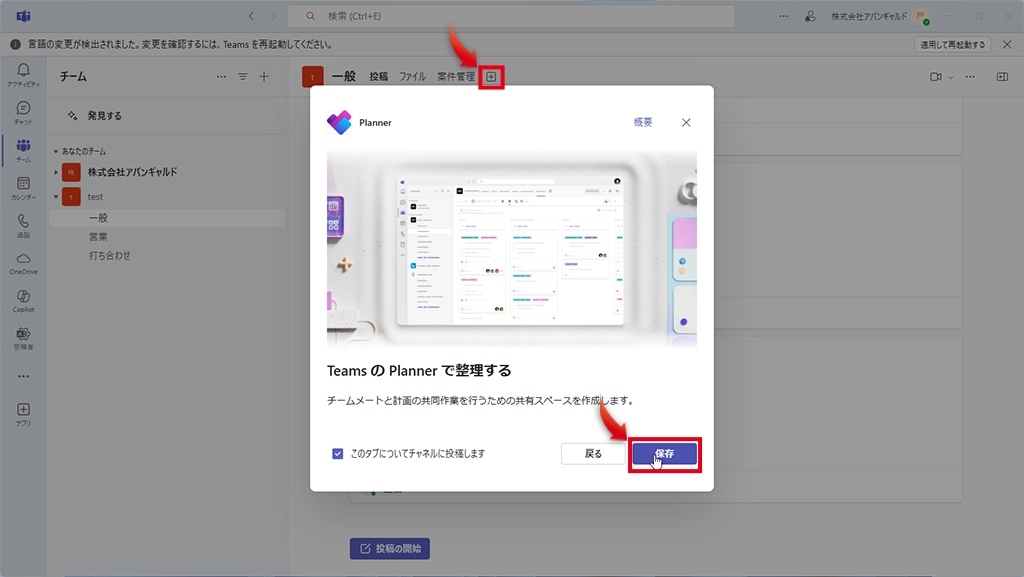Open the 概要 link in Planner dialog
This screenshot has height=577, width=1024.
click(x=643, y=122)
